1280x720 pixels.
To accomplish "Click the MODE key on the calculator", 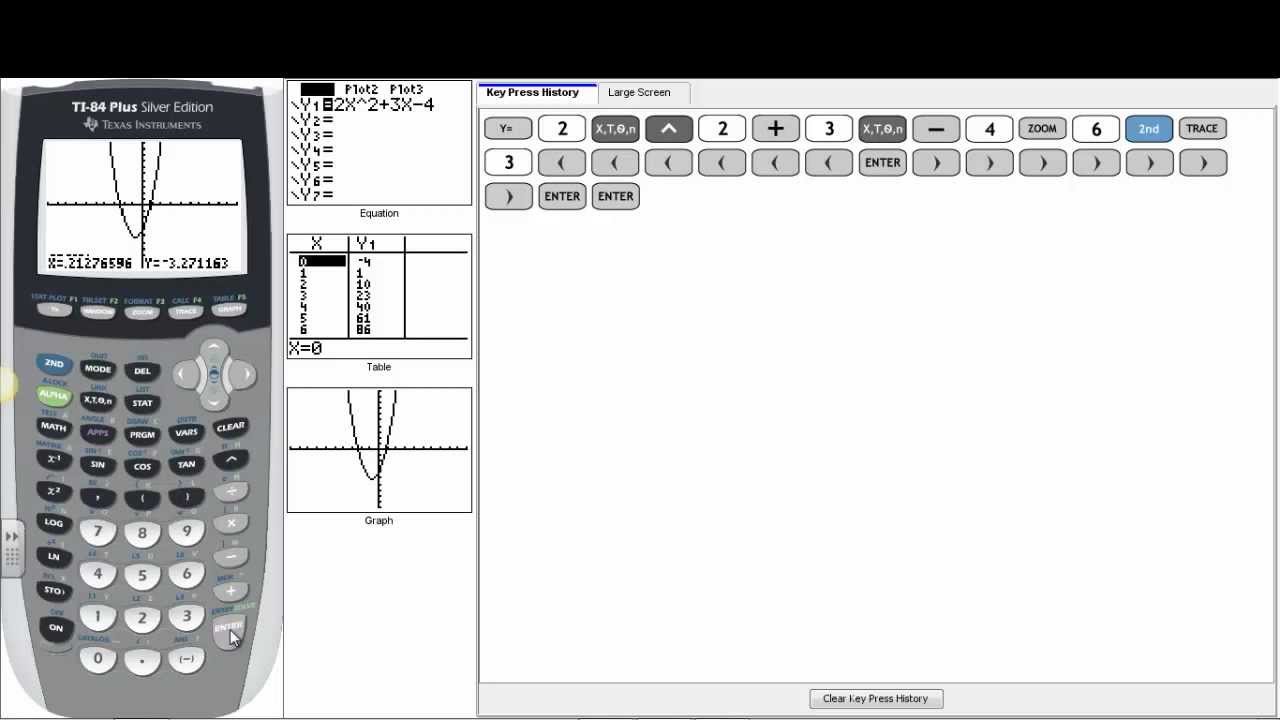I will click(98, 369).
